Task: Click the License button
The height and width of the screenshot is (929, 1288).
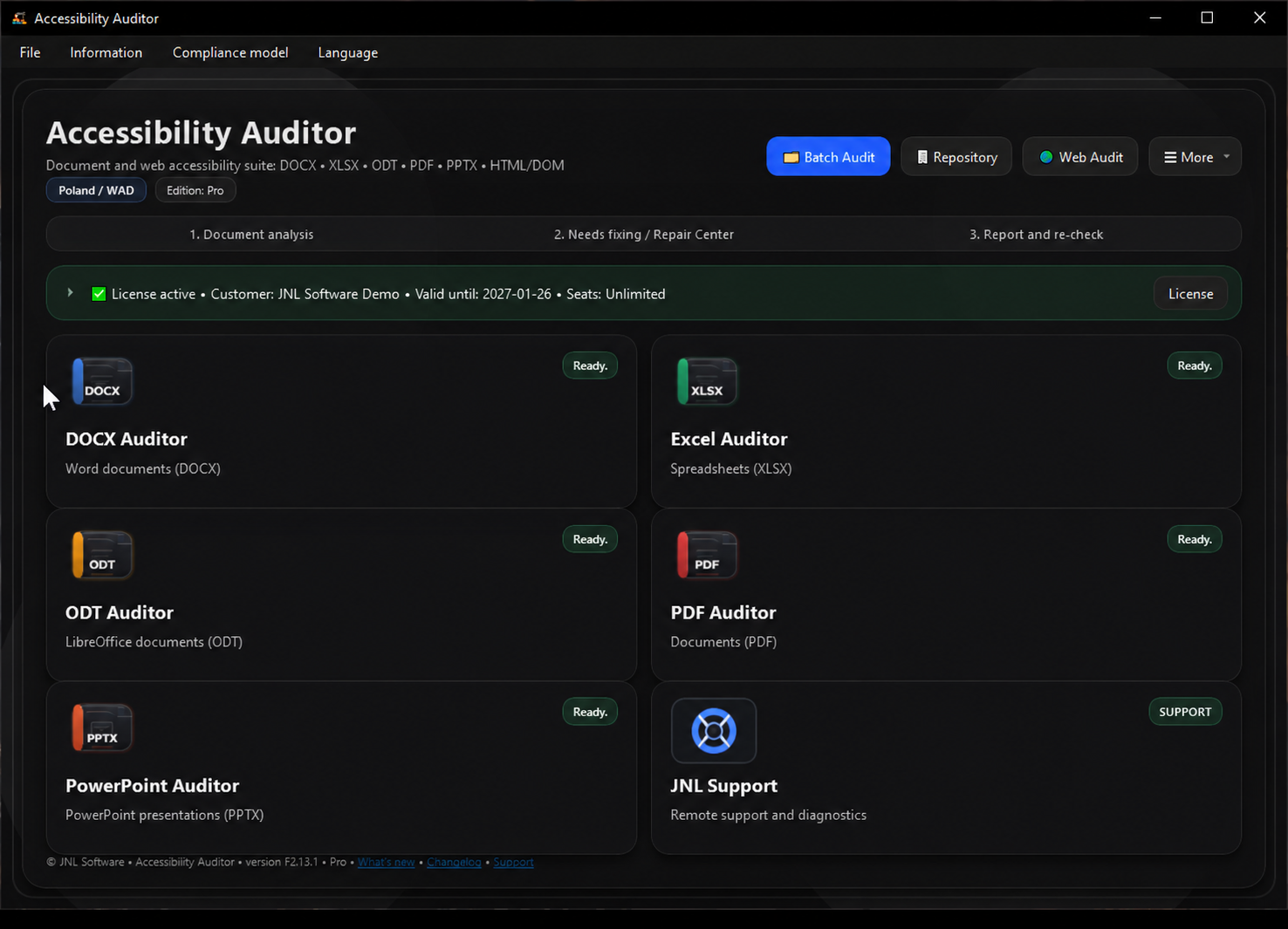Action: coord(1190,294)
